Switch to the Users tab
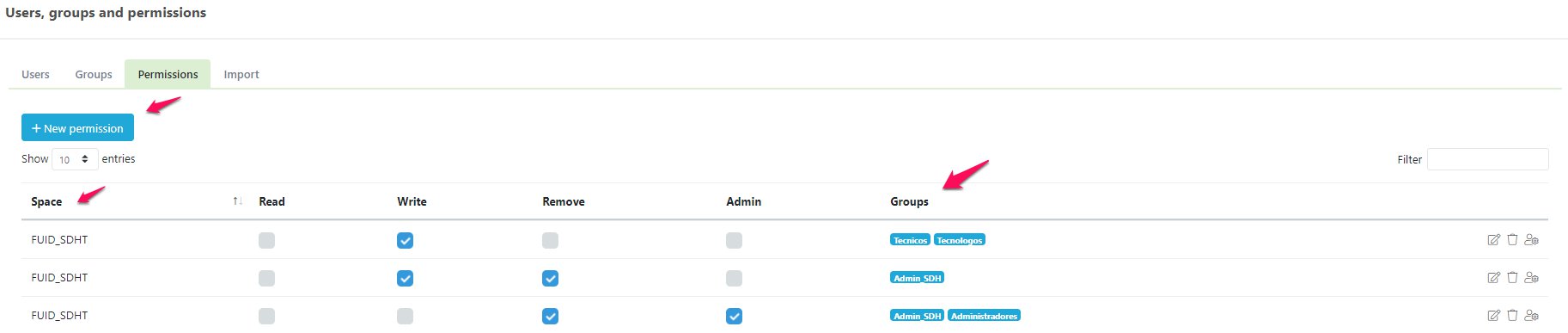This screenshot has width=1568, height=333. click(35, 75)
